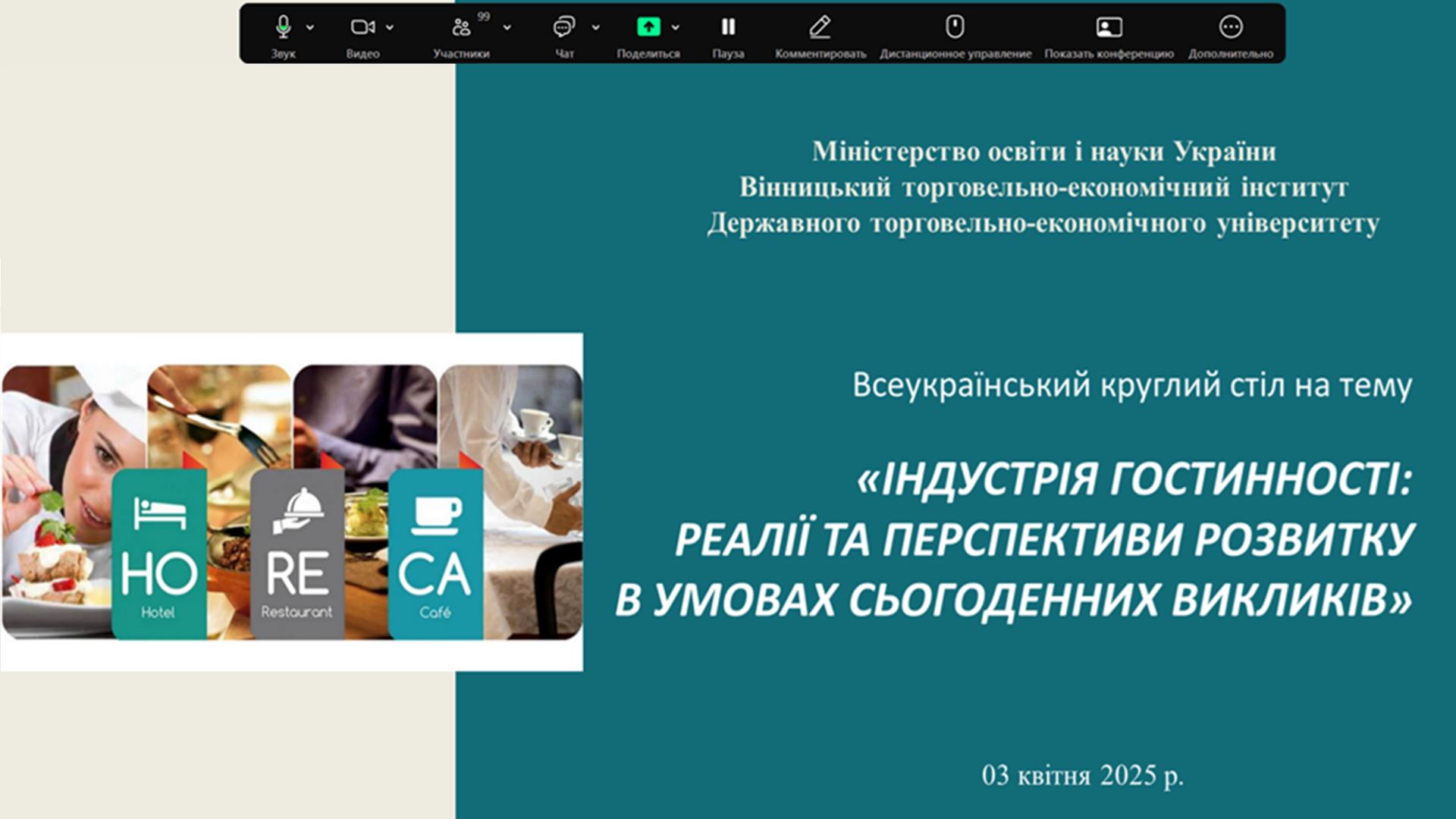Screen dimensions: 1456x819
Task: Expand the participants options chevron
Action: [507, 27]
